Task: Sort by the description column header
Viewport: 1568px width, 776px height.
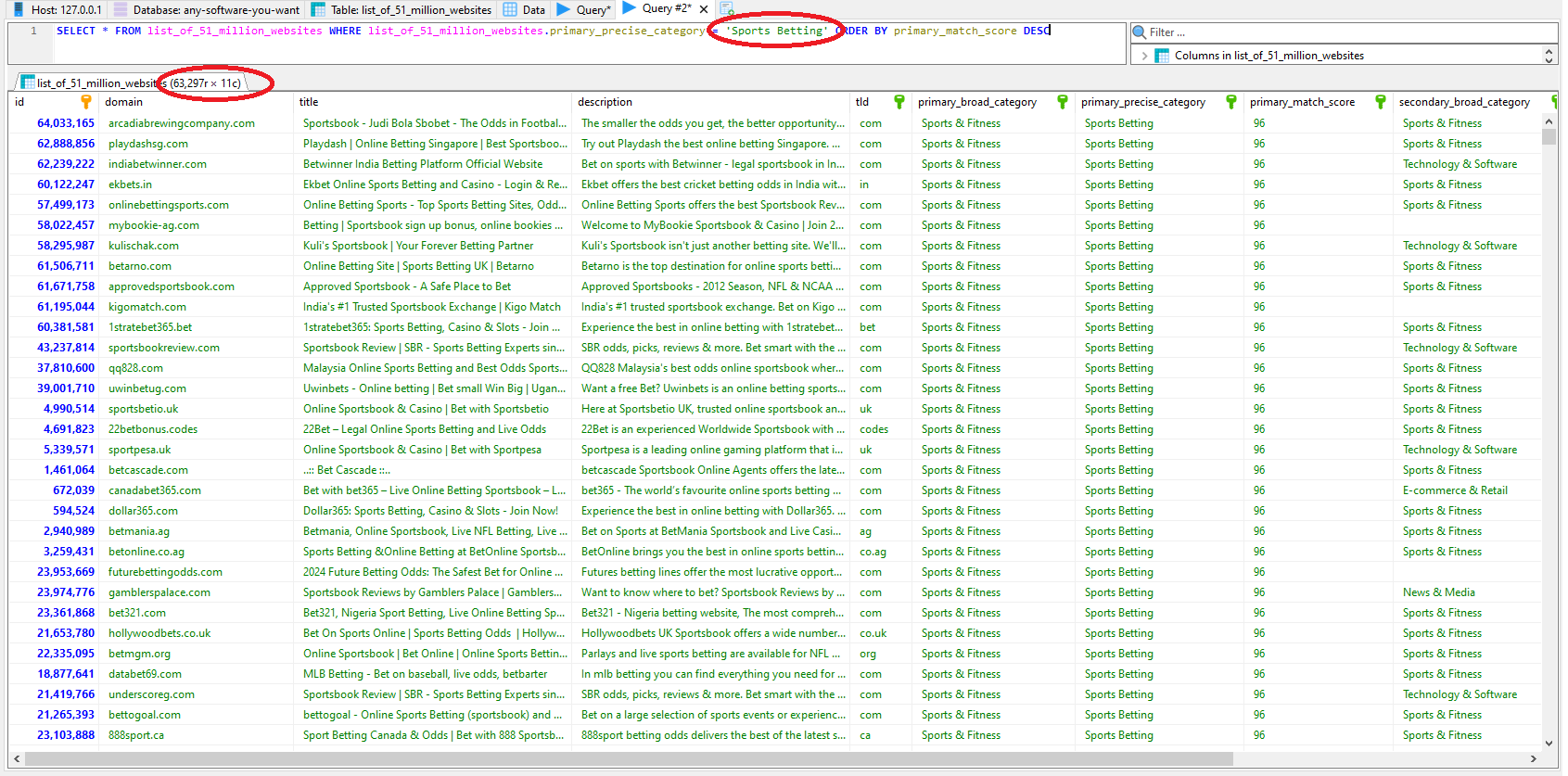Action: [x=711, y=102]
